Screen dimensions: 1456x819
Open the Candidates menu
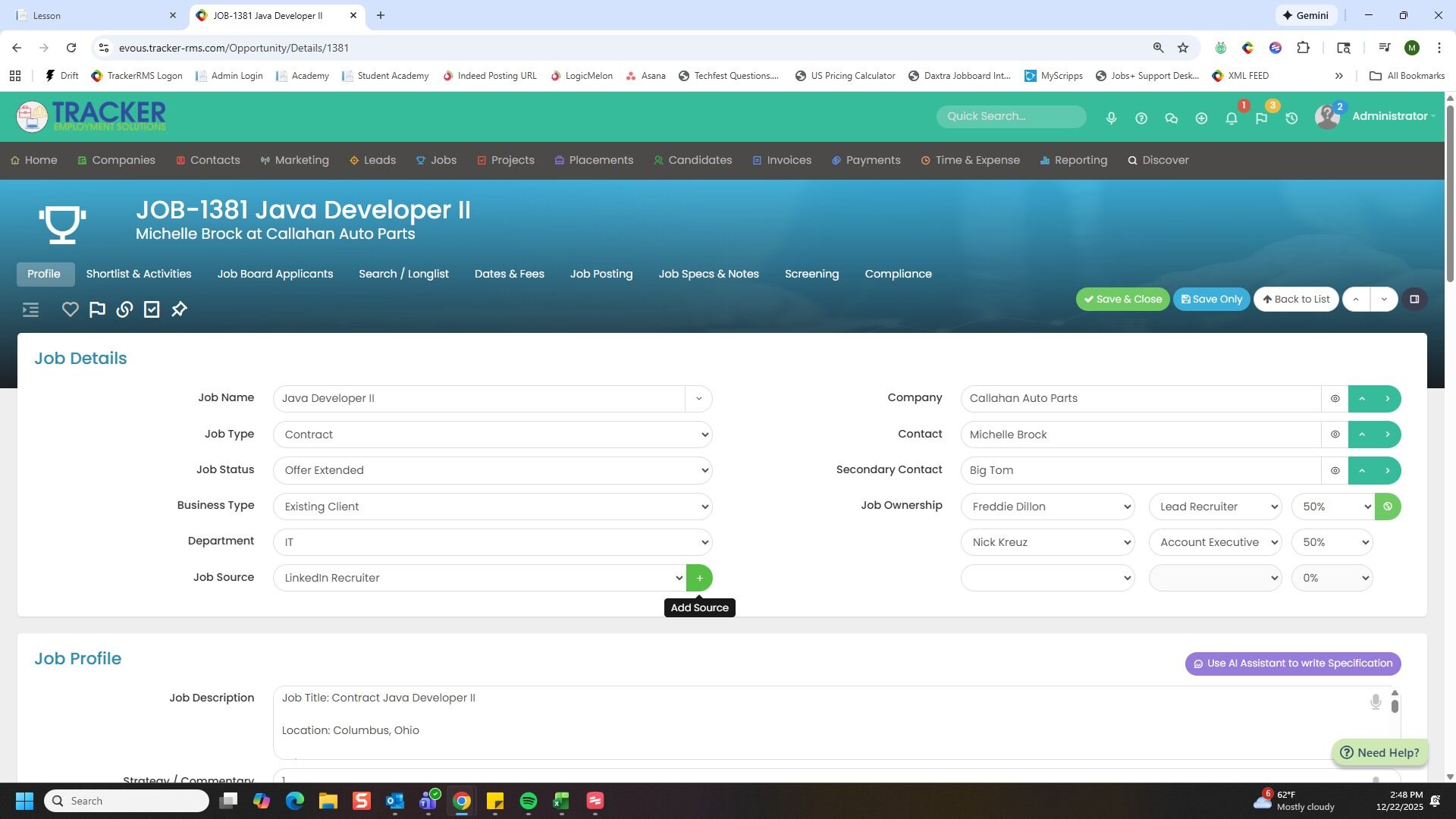point(692,160)
